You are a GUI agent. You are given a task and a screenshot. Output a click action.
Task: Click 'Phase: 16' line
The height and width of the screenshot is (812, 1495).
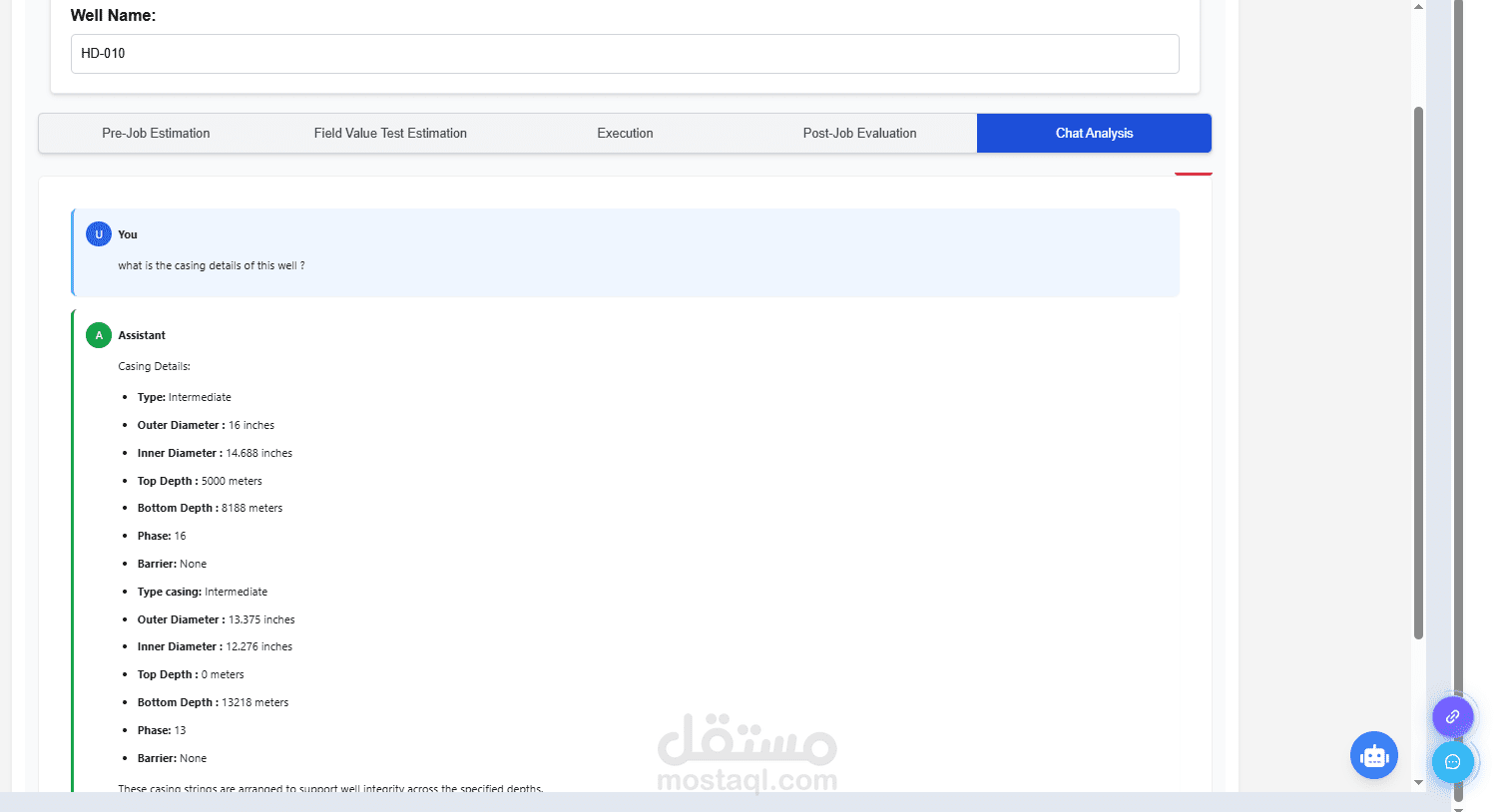[162, 536]
